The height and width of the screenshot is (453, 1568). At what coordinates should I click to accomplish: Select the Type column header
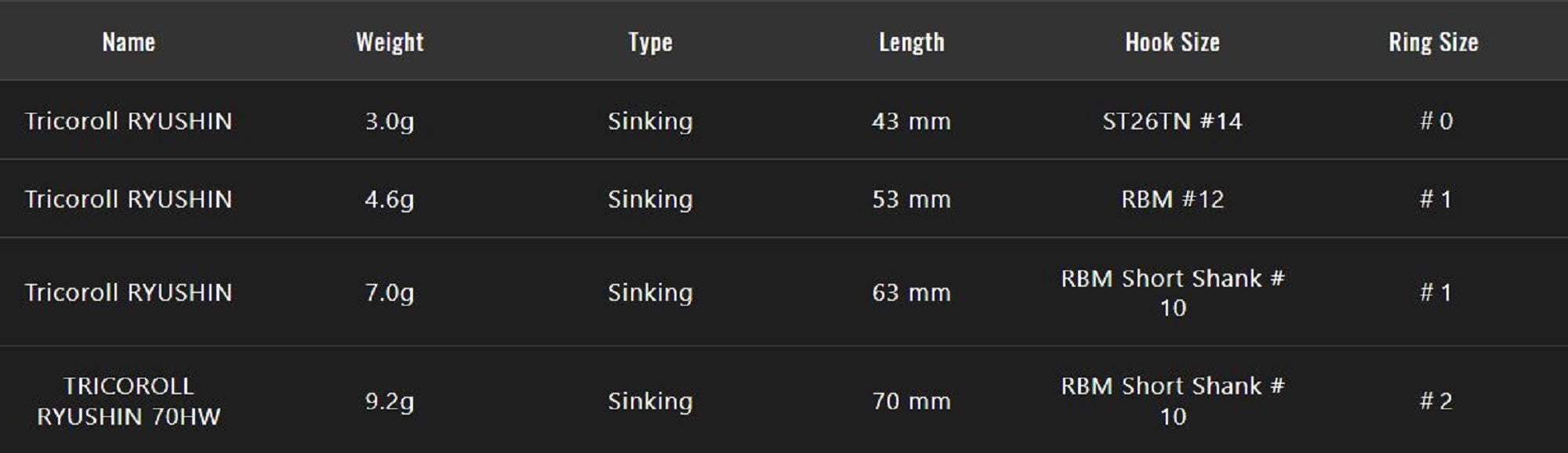(x=650, y=42)
